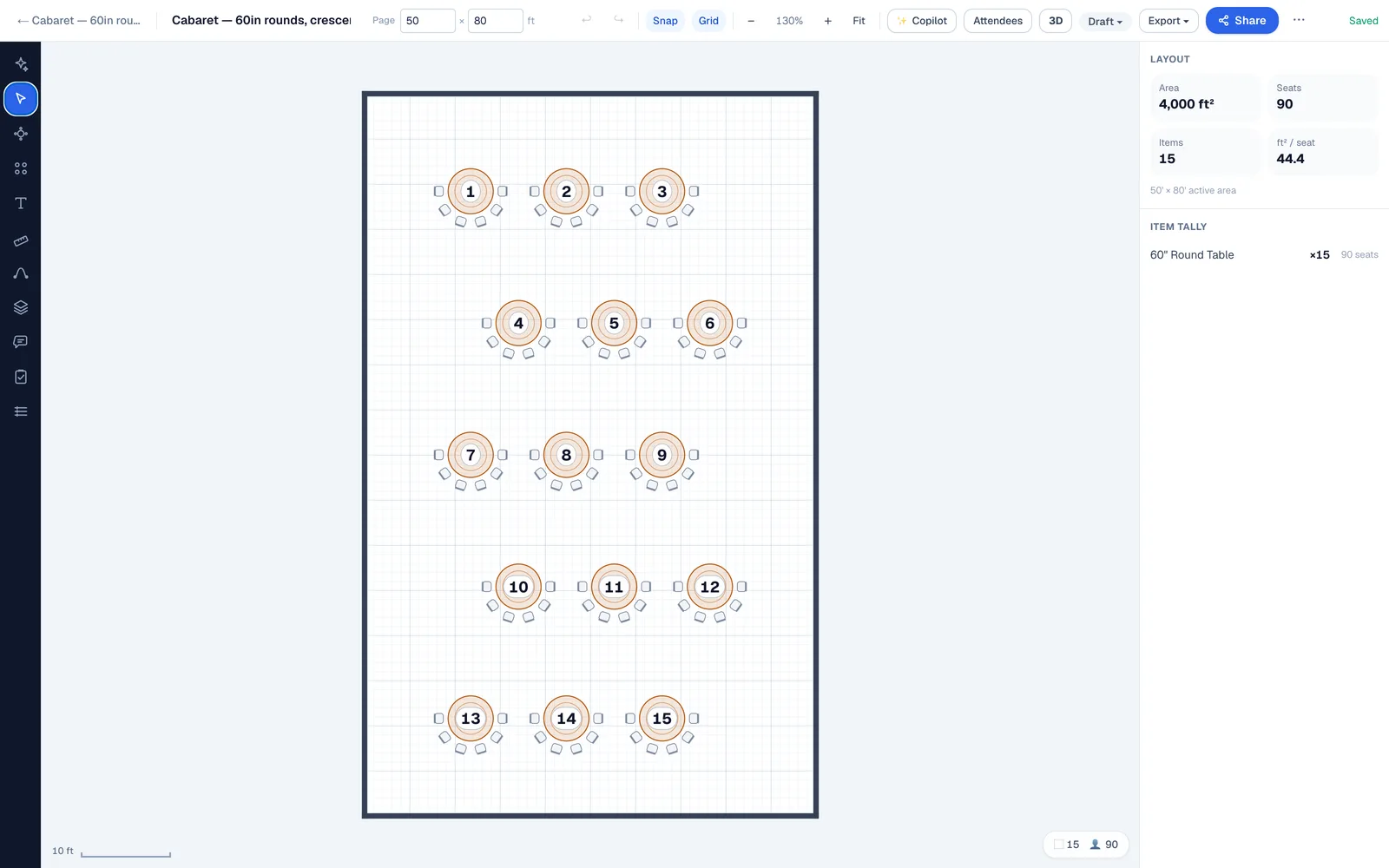Click Fit to fit the layout
The image size is (1389, 868).
click(x=859, y=21)
